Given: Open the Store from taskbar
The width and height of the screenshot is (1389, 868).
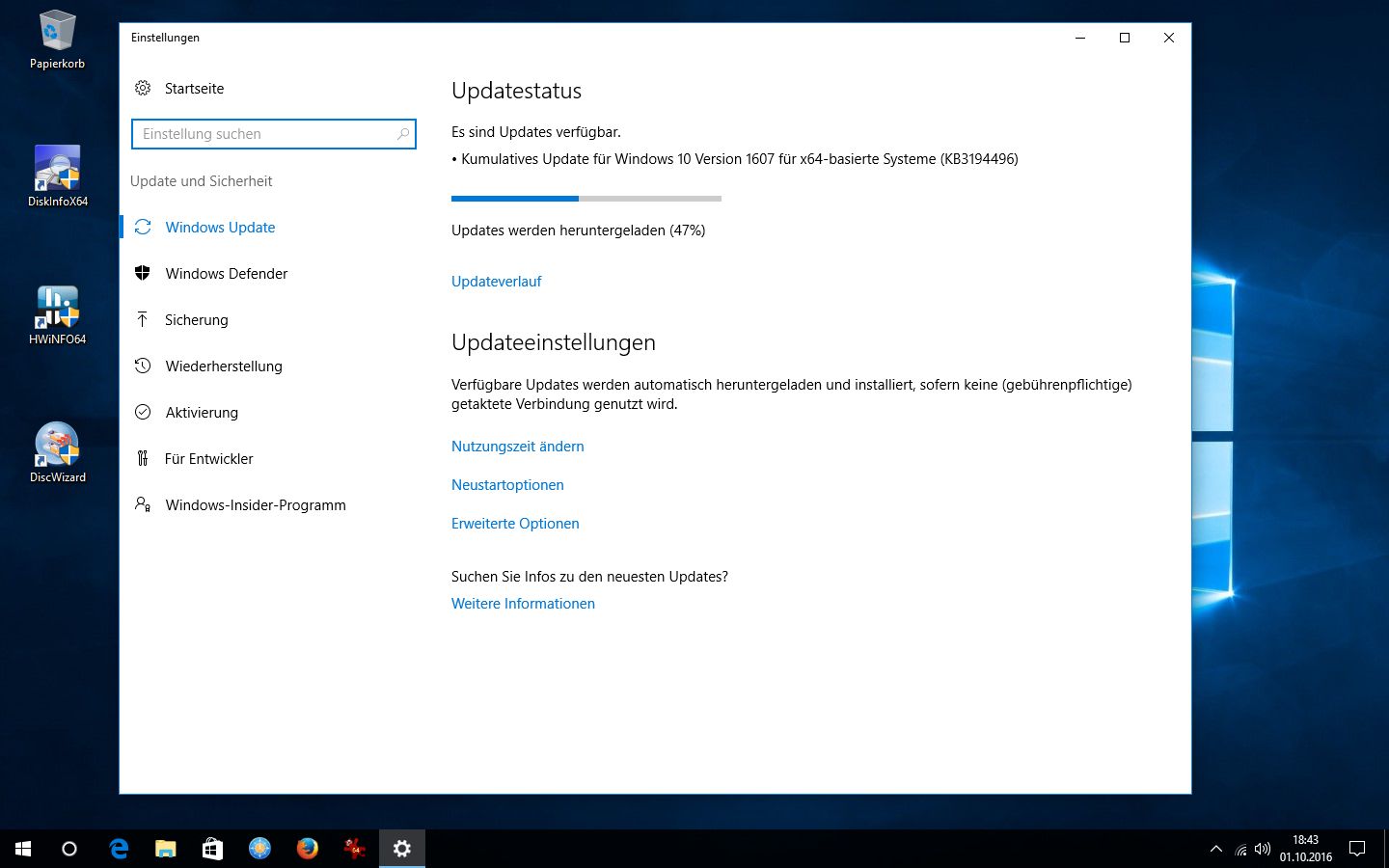Looking at the screenshot, I should tap(213, 849).
